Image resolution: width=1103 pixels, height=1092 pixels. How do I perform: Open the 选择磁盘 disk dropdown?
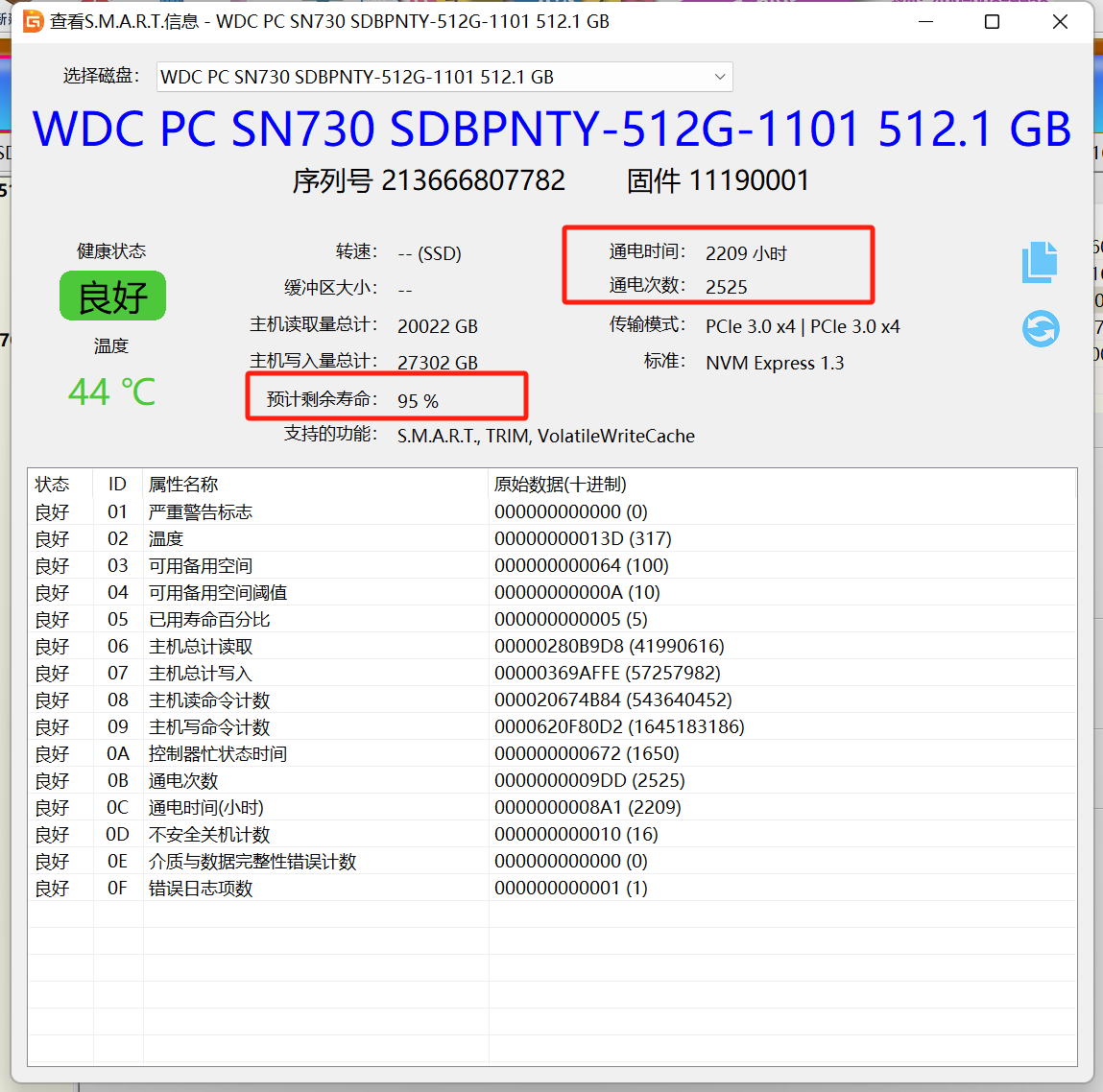tap(444, 77)
